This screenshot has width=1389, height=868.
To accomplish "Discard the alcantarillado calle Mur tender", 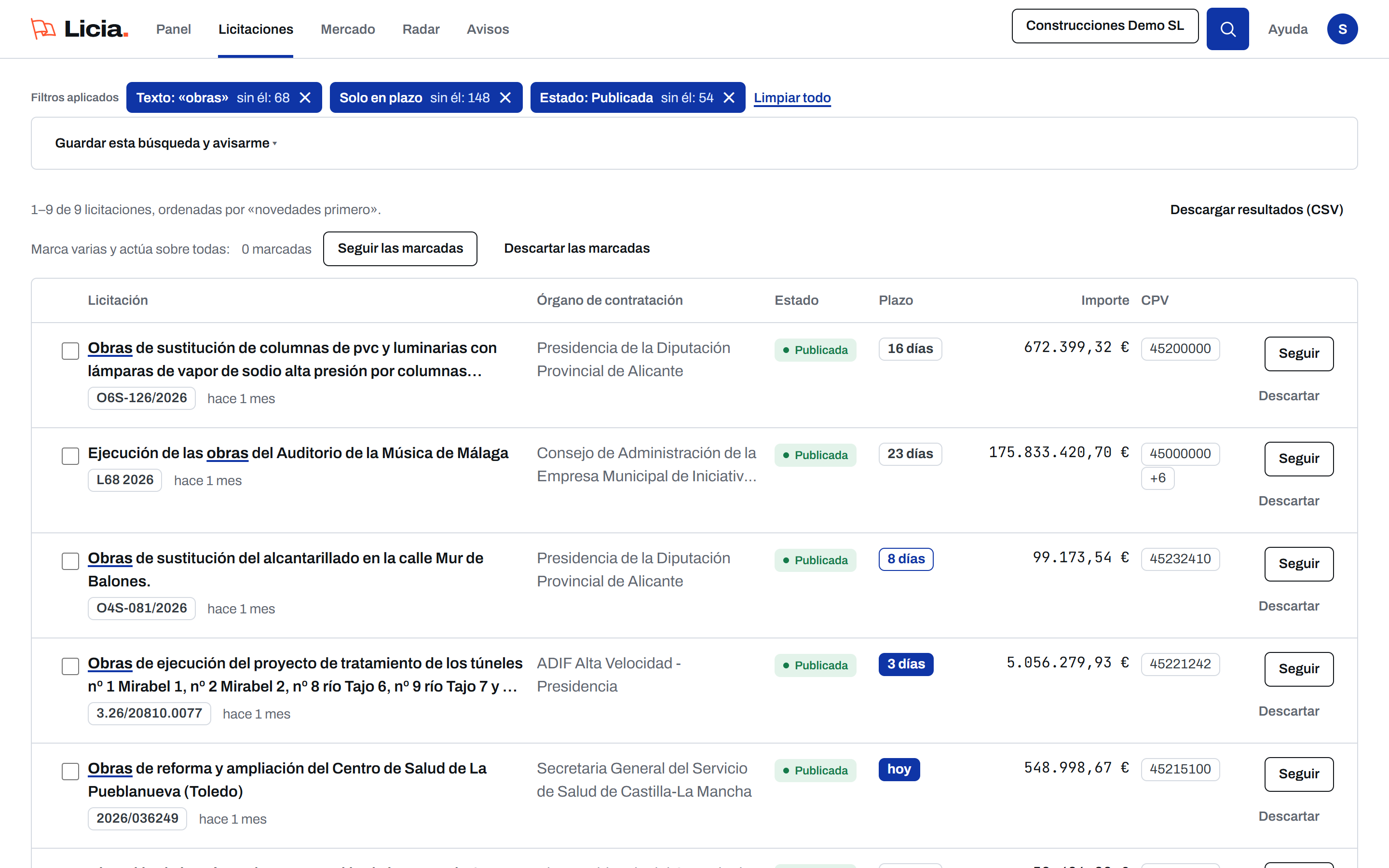I will pos(1289,606).
